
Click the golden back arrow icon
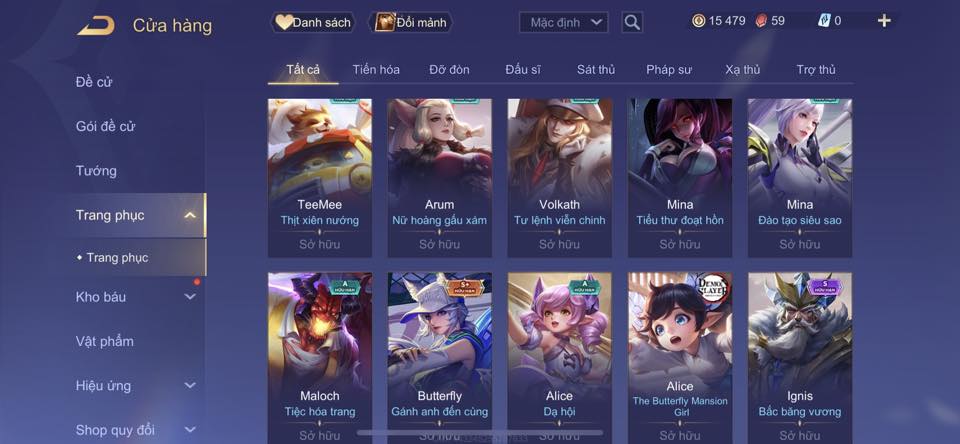[96, 26]
